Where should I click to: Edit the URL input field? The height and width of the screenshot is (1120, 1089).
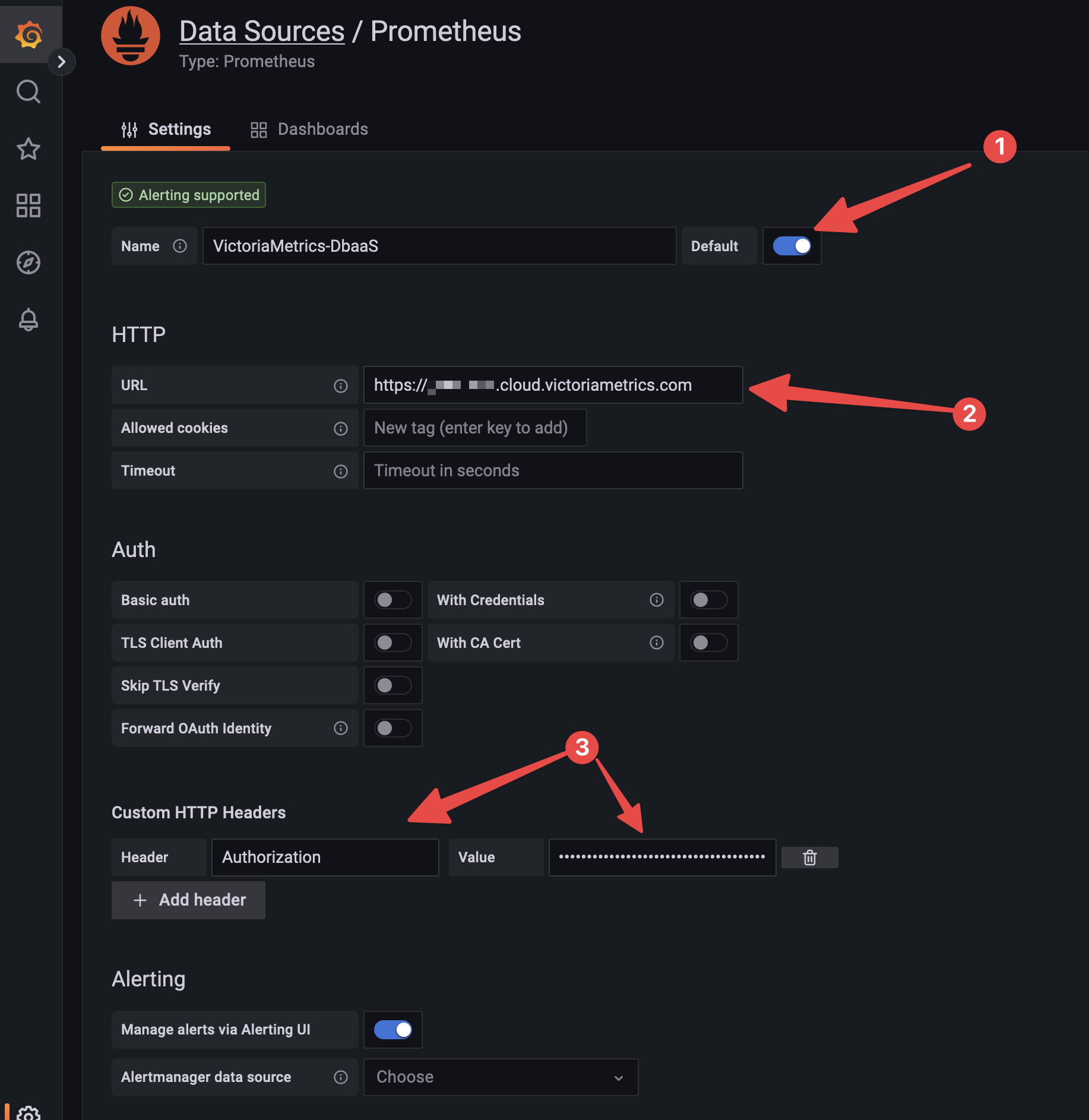pos(553,385)
